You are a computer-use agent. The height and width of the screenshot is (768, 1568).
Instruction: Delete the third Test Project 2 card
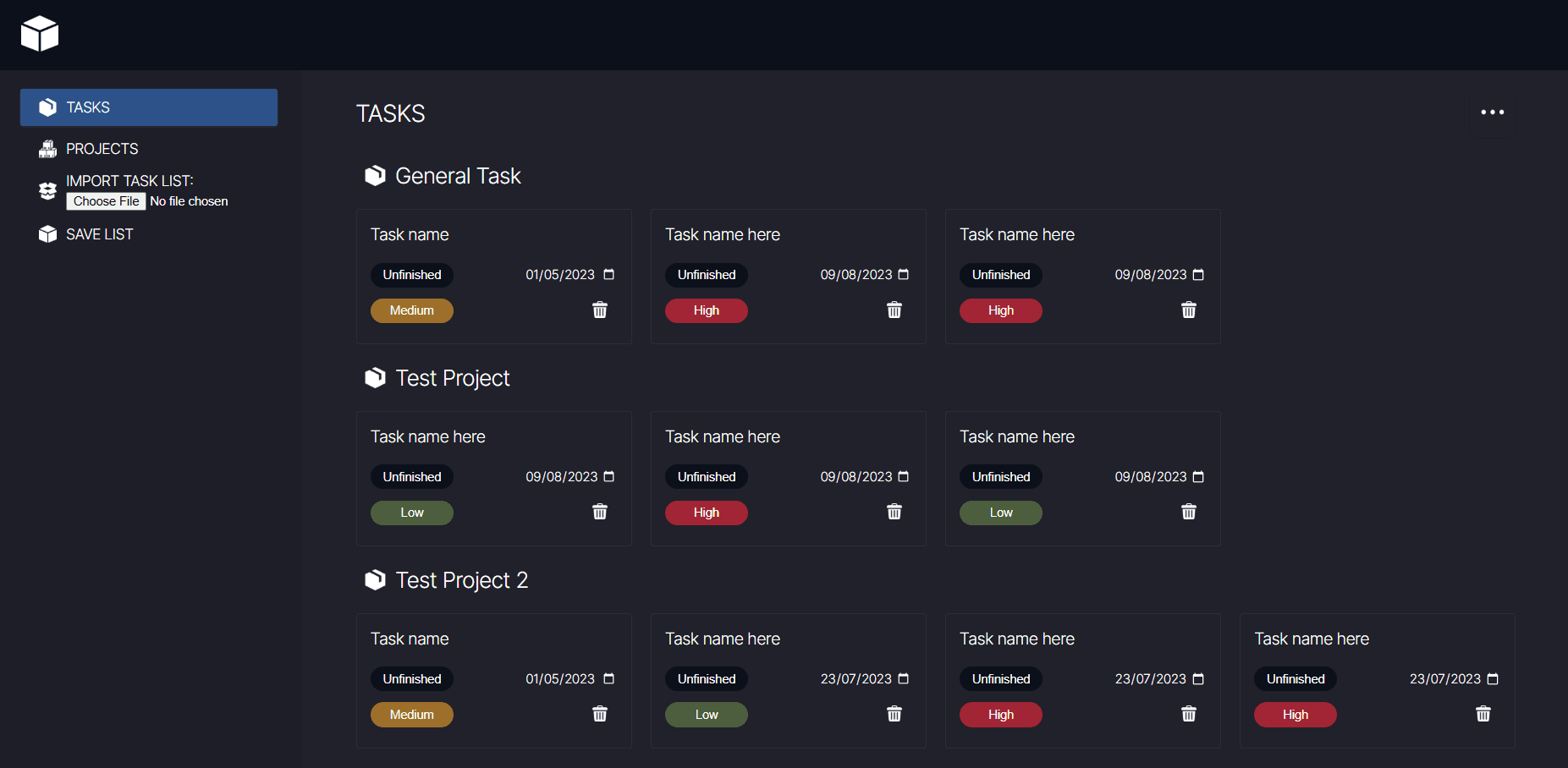pyautogui.click(x=1189, y=714)
